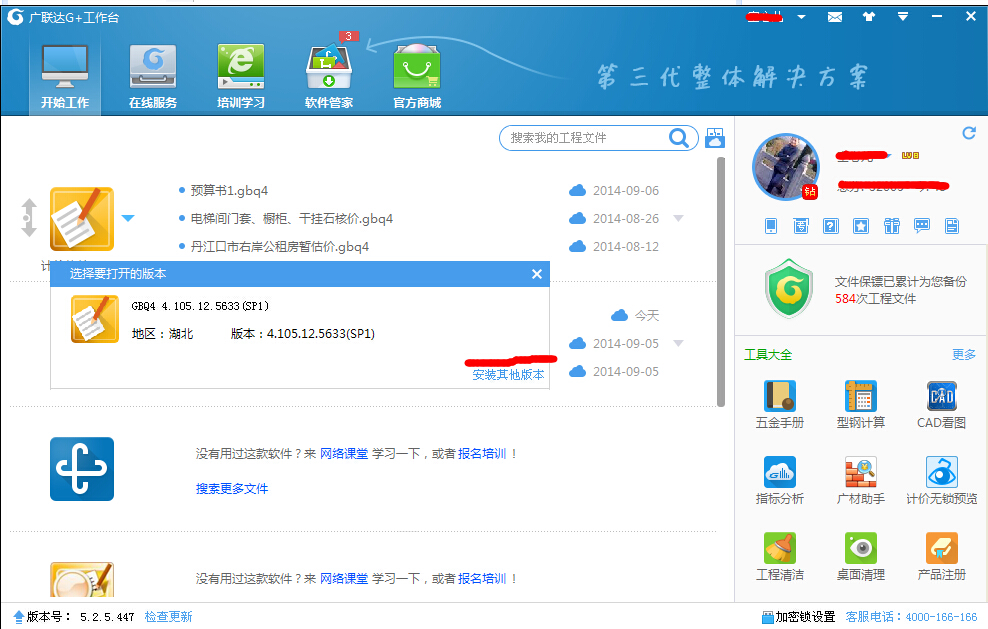Select GBQ4 4.105.12.5633(SP1) version entry

click(x=300, y=320)
